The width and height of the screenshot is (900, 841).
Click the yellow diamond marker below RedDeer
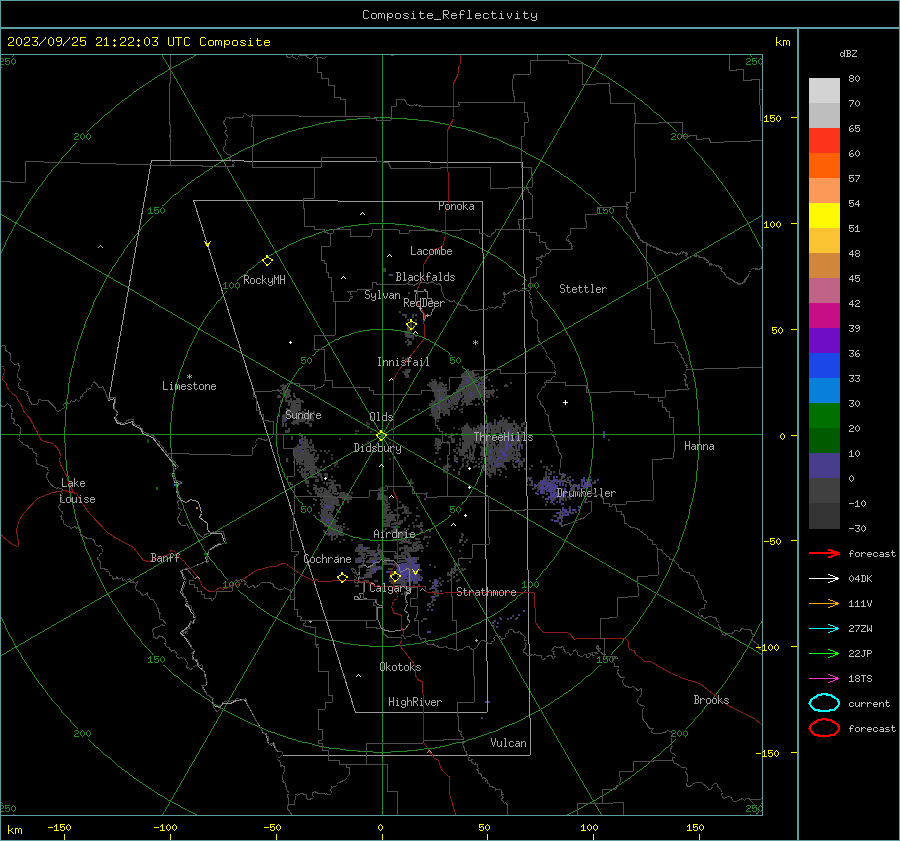411,325
